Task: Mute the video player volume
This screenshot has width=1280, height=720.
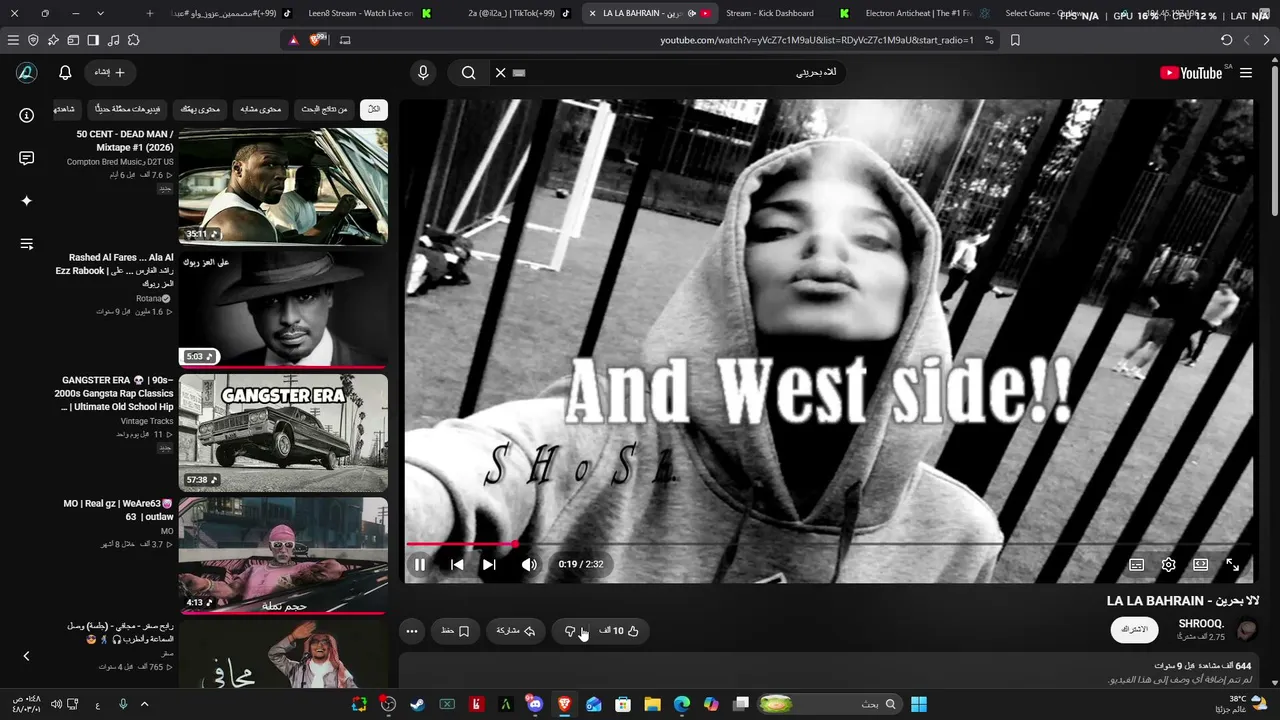Action: (x=529, y=565)
